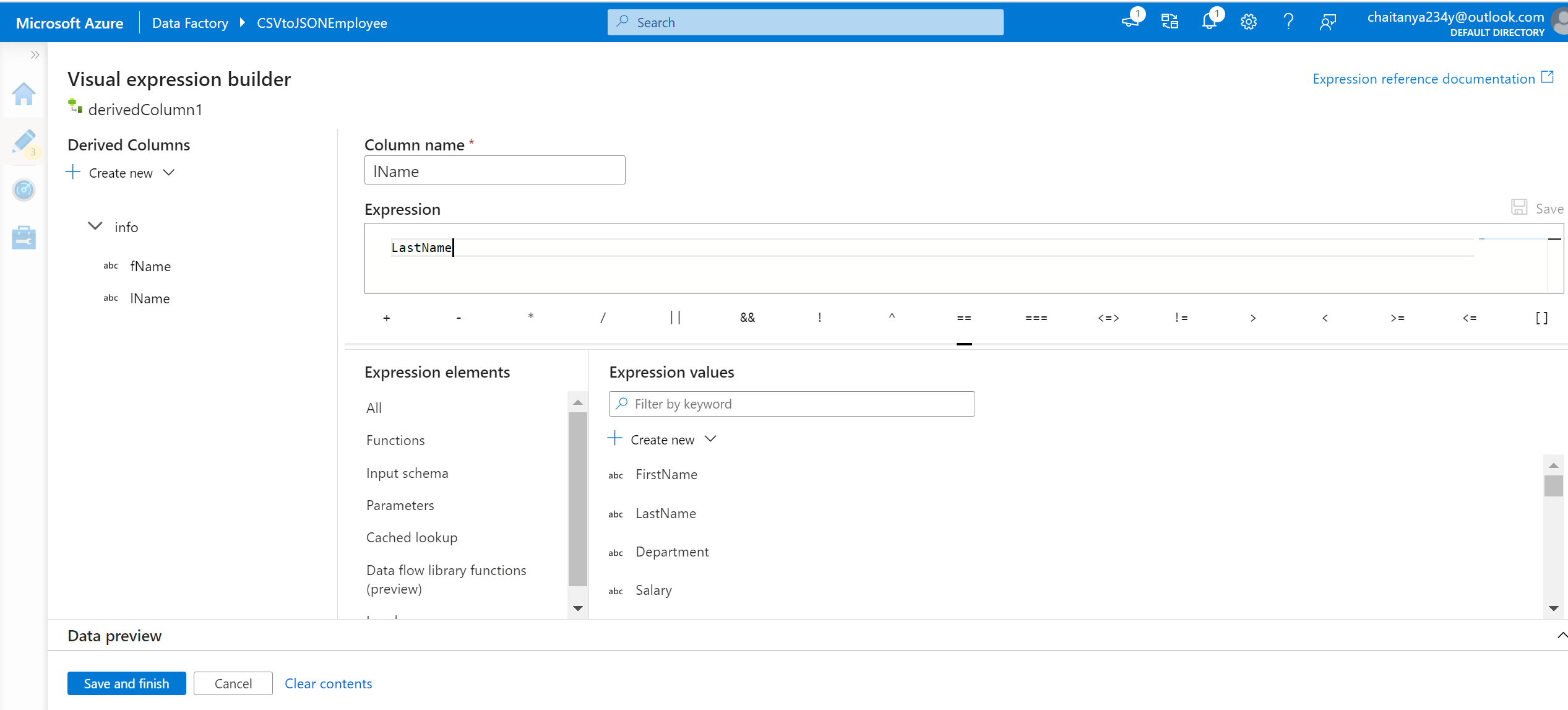Insert the <=> comparison operator

click(x=1108, y=318)
